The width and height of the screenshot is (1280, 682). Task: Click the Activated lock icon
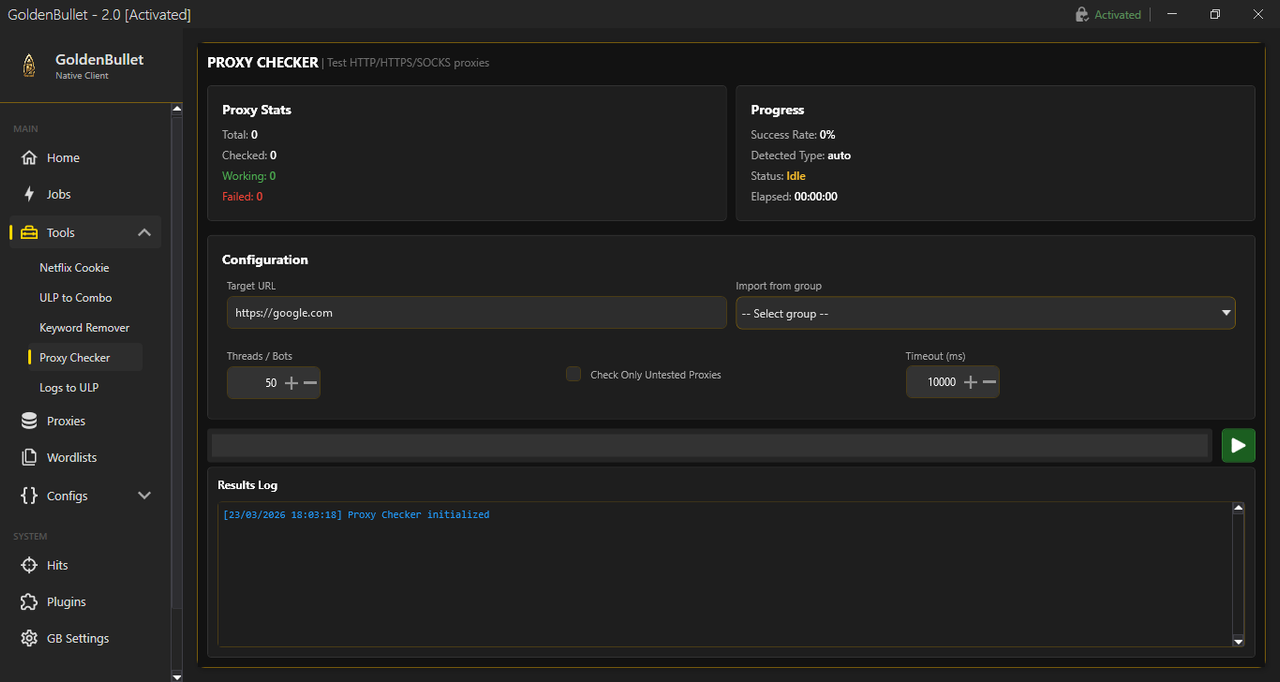click(x=1082, y=14)
